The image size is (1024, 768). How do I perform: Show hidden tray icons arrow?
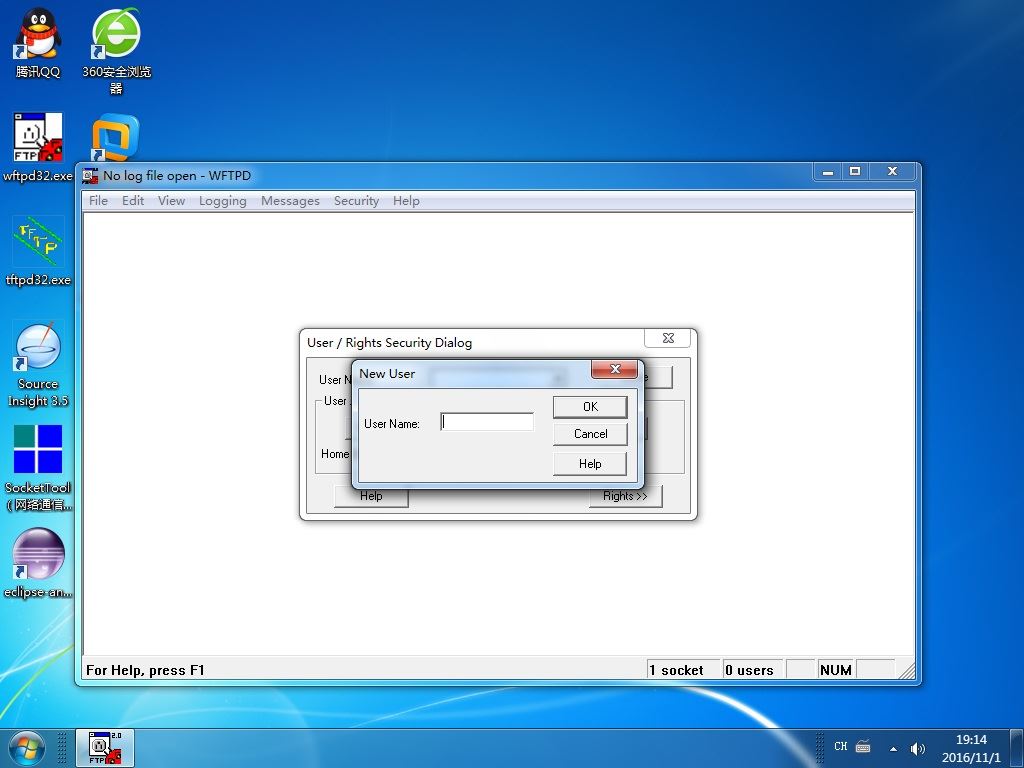click(893, 748)
